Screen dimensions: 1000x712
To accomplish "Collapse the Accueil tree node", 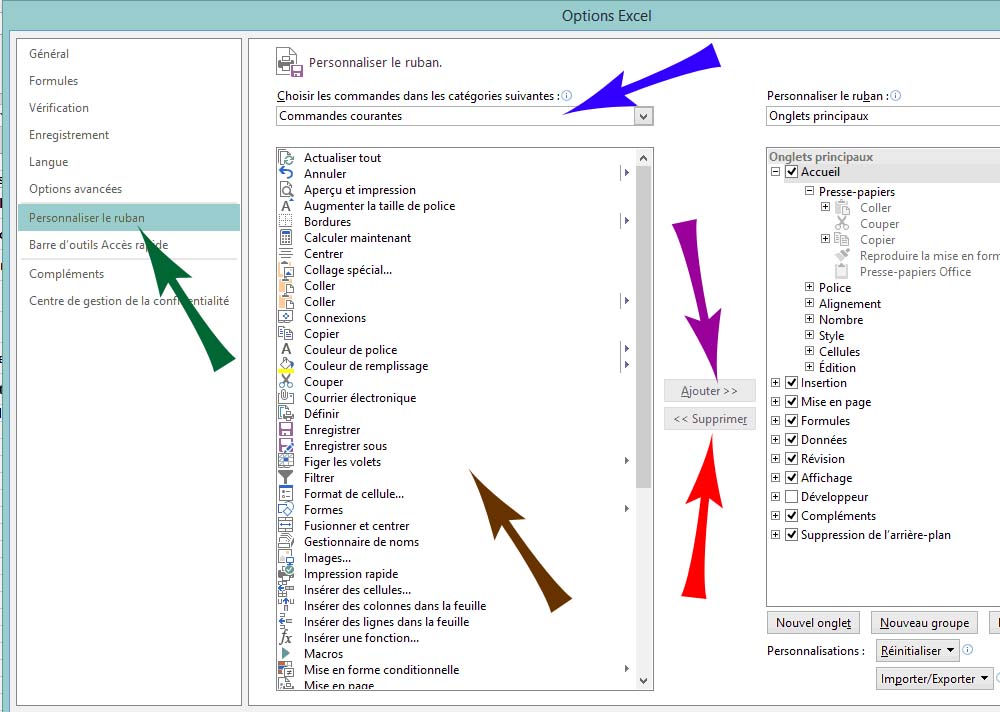I will tap(776, 172).
